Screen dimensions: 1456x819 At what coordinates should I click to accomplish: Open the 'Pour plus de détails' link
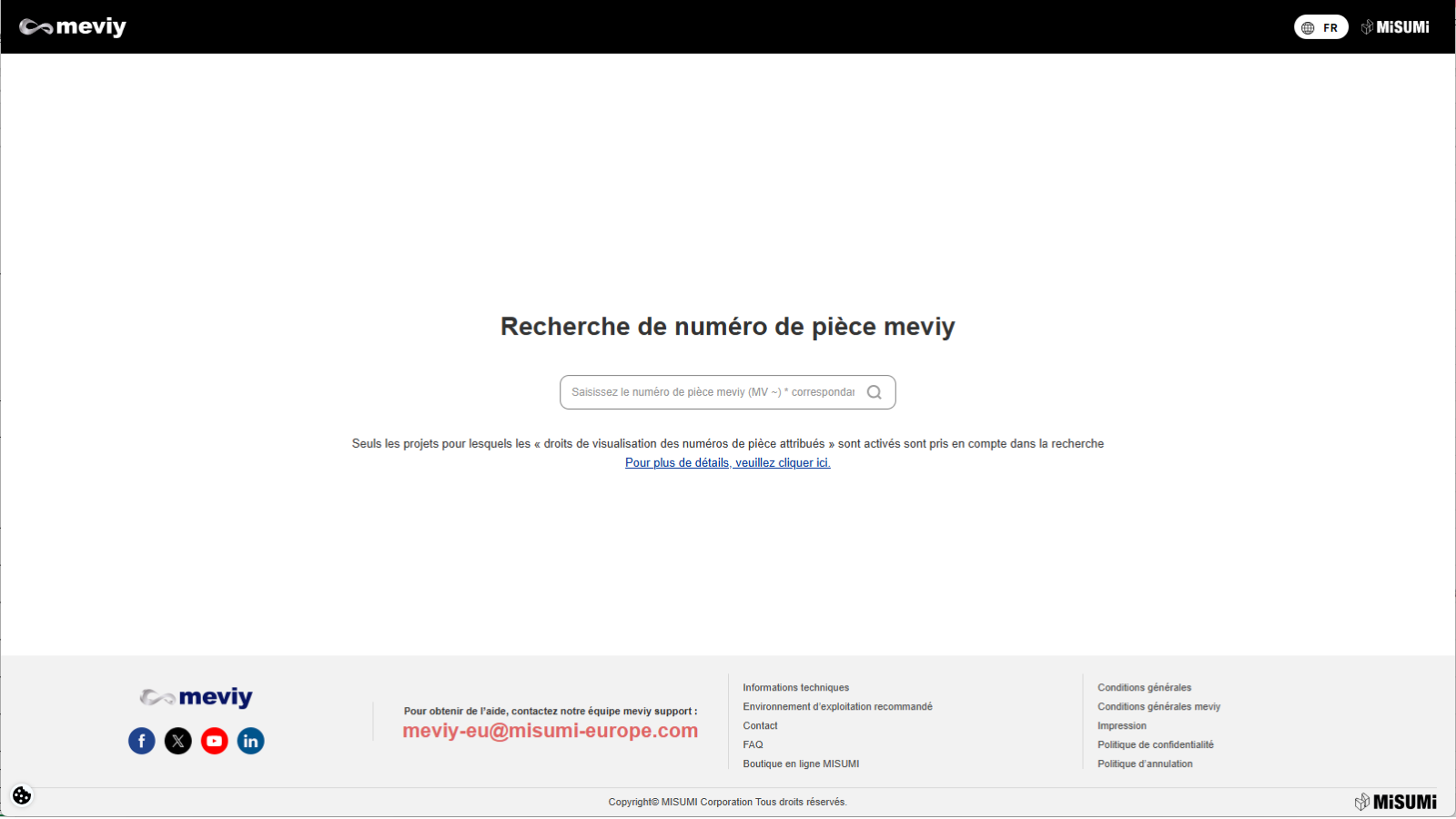pyautogui.click(x=727, y=463)
